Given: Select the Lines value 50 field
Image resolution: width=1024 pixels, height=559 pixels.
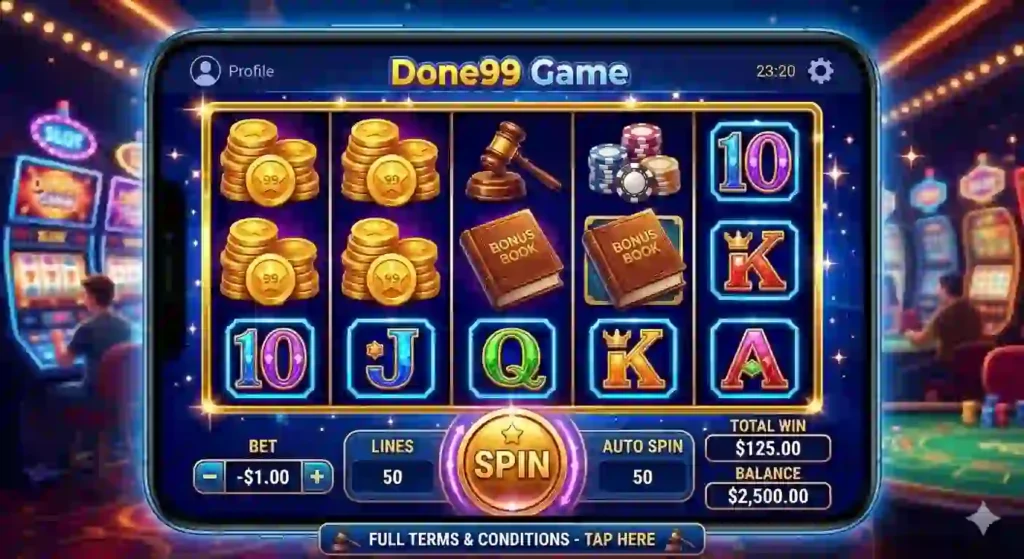Looking at the screenshot, I should coord(392,477).
